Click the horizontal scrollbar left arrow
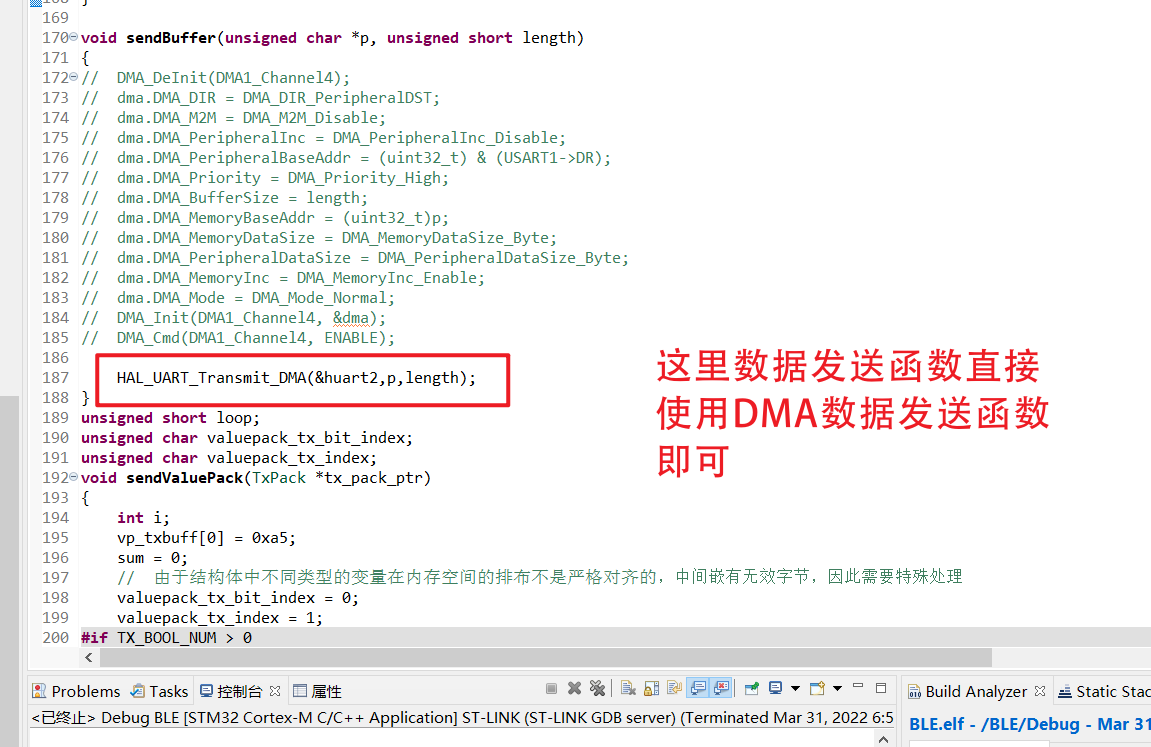 click(89, 657)
